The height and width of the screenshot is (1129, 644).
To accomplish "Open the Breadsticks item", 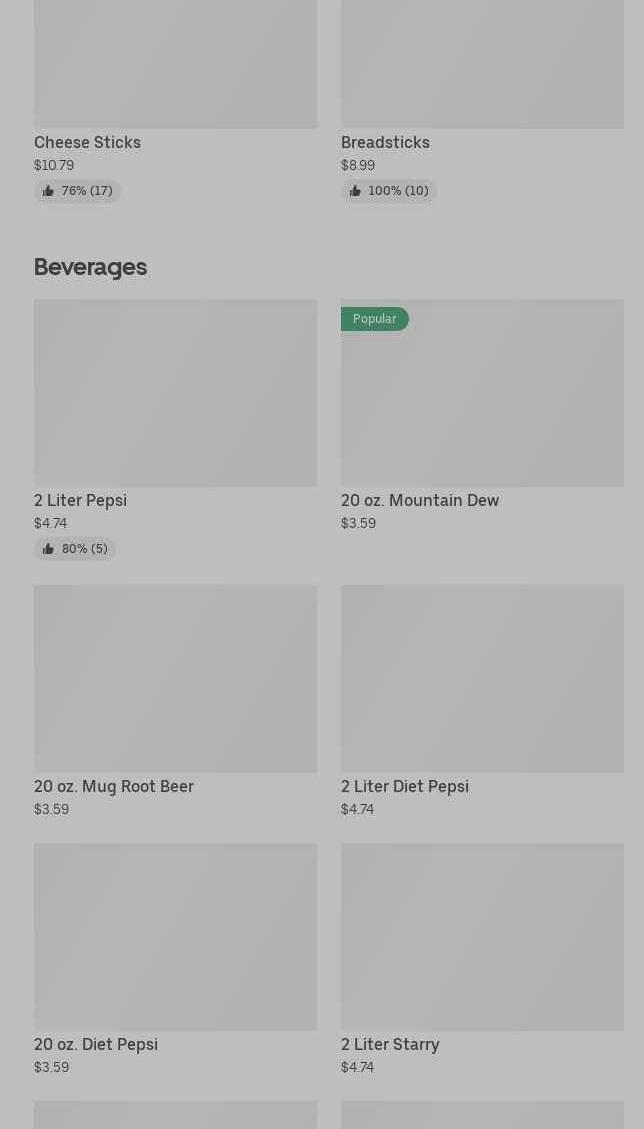I will 385,143.
